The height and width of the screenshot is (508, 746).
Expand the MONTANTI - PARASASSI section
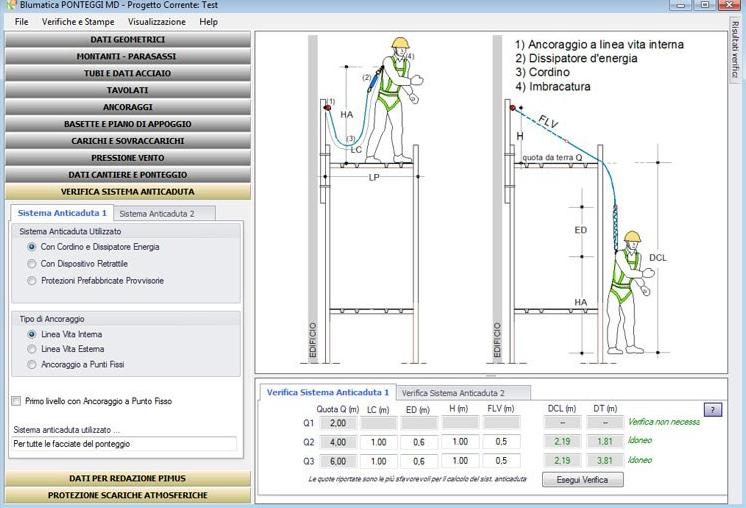pyautogui.click(x=127, y=57)
